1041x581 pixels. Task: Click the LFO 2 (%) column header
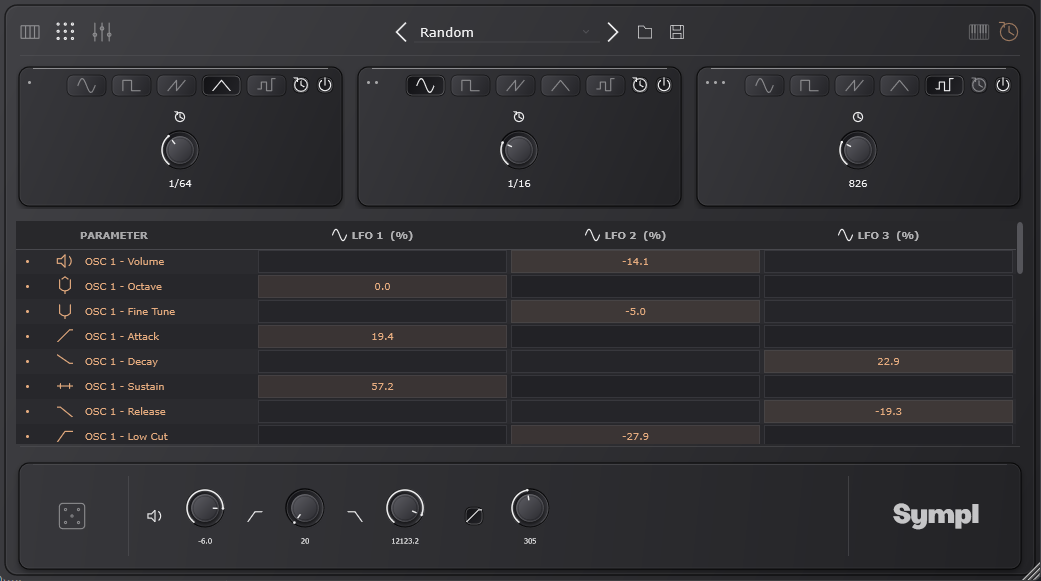pos(625,235)
